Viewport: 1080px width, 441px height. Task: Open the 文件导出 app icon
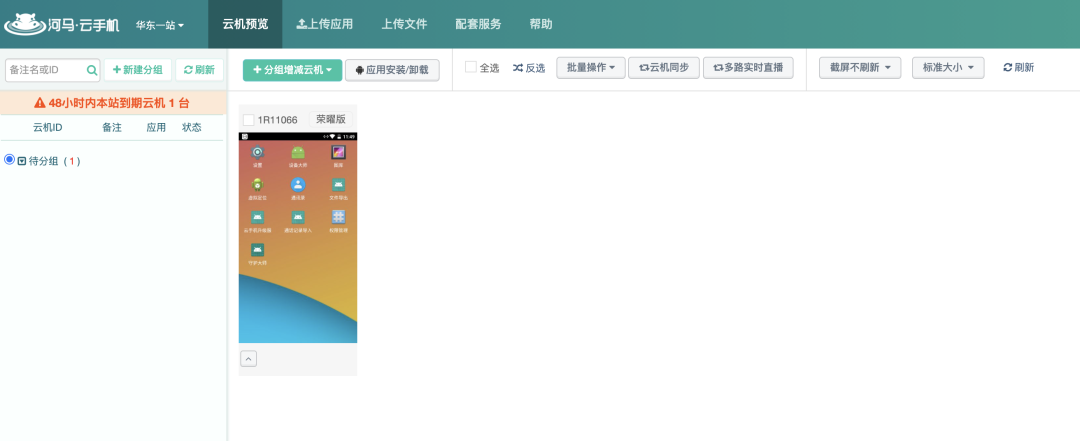click(338, 185)
